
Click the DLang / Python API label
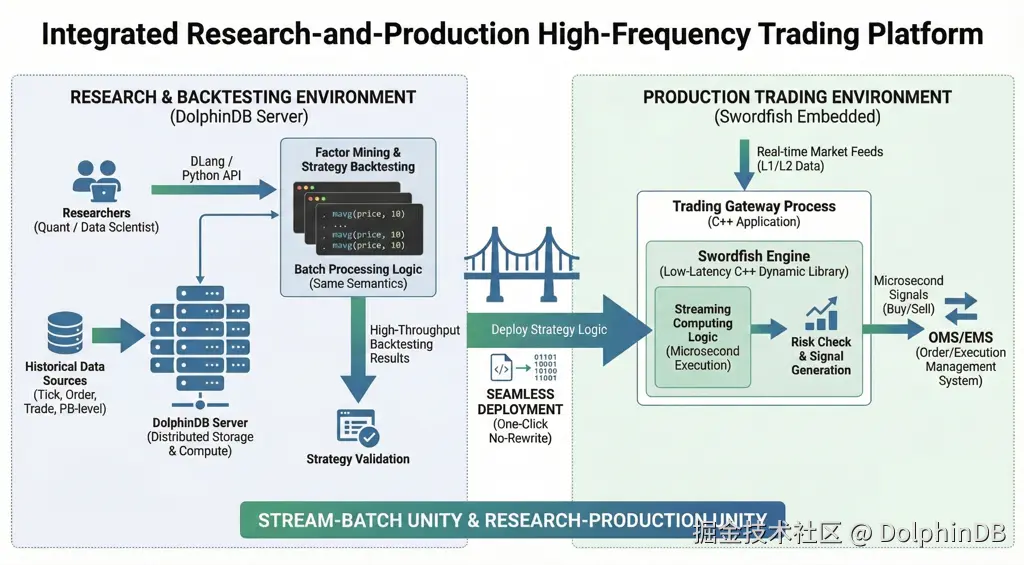point(212,169)
